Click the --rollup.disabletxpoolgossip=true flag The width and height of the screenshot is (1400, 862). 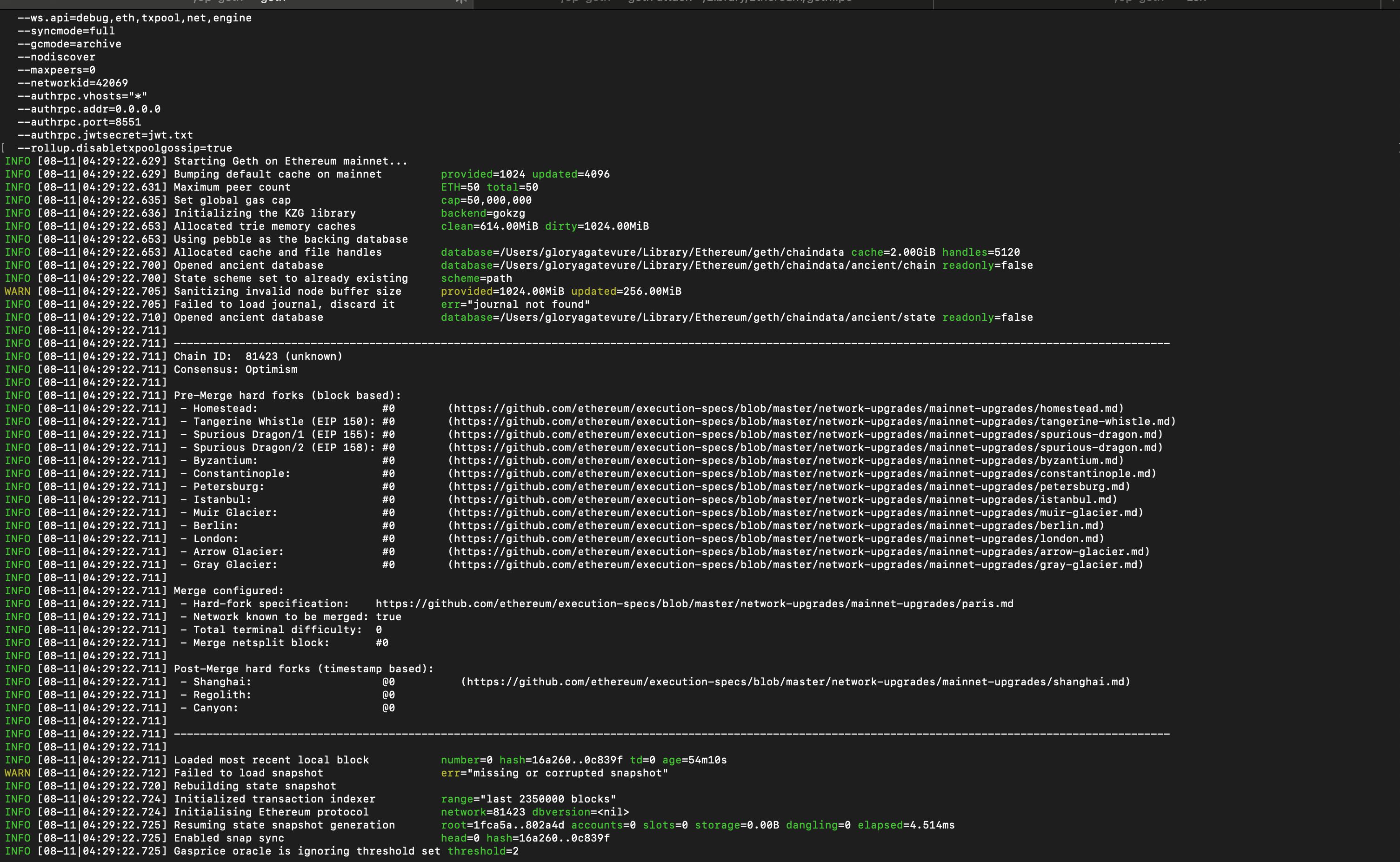(125, 148)
